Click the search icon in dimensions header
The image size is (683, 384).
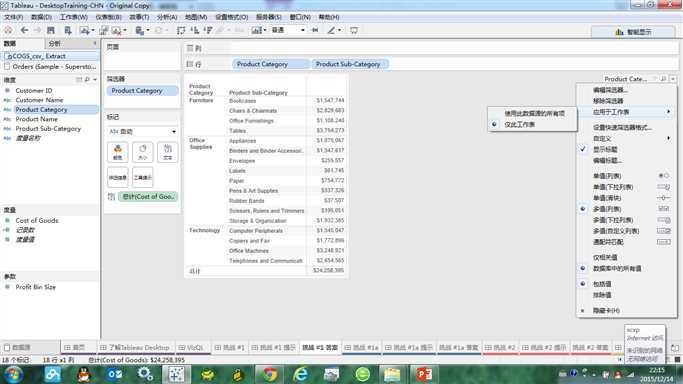pyautogui.click(x=87, y=80)
